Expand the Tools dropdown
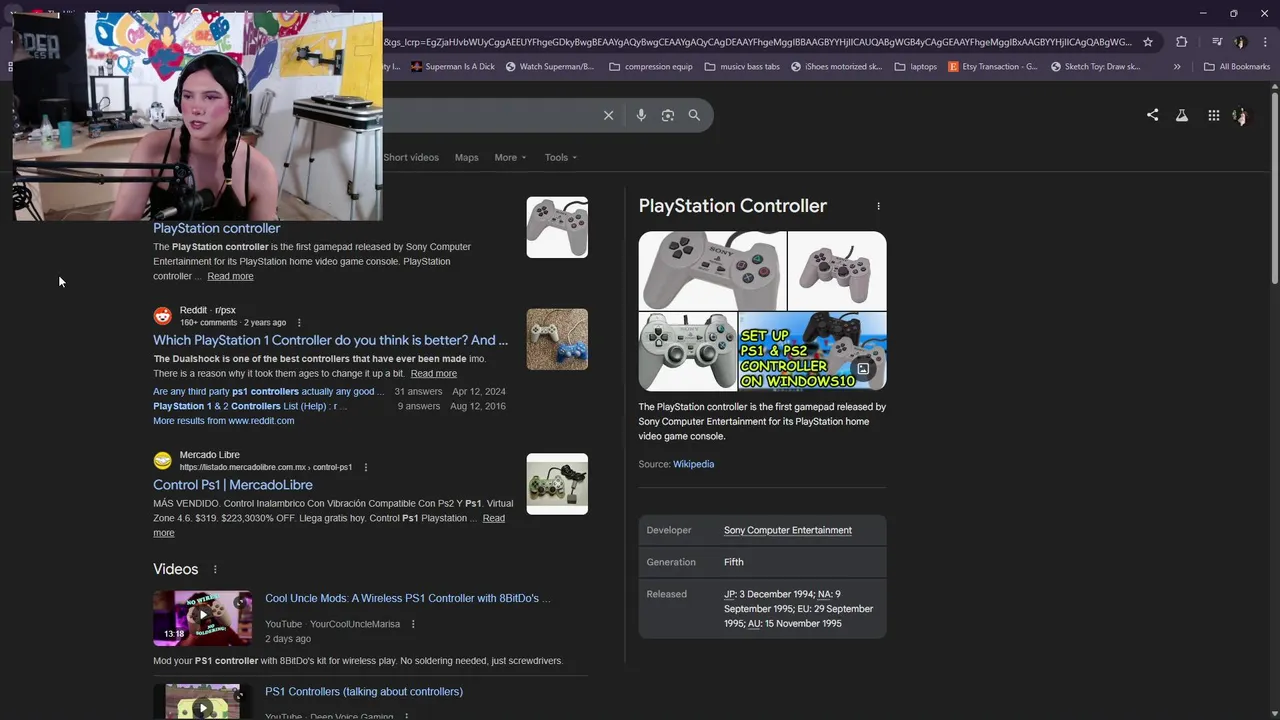Screen dimensions: 1280x720 (x=561, y=157)
